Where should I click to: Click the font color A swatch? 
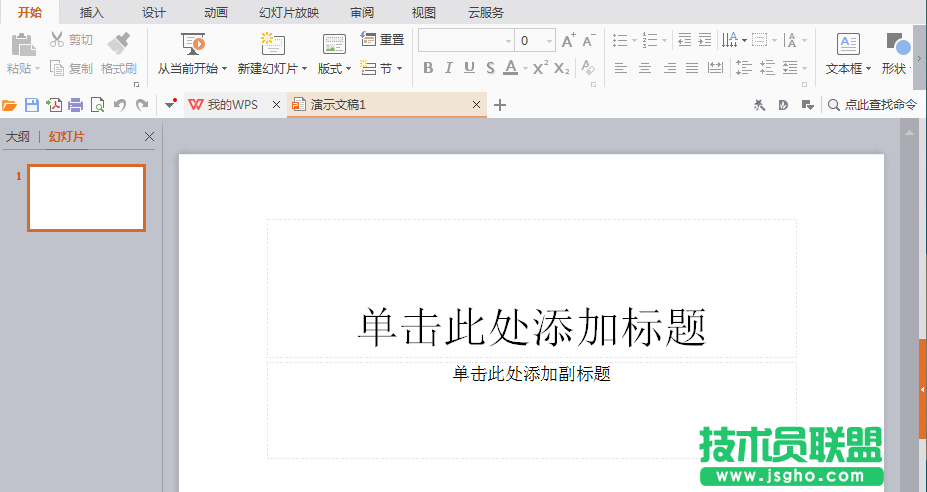(x=511, y=68)
